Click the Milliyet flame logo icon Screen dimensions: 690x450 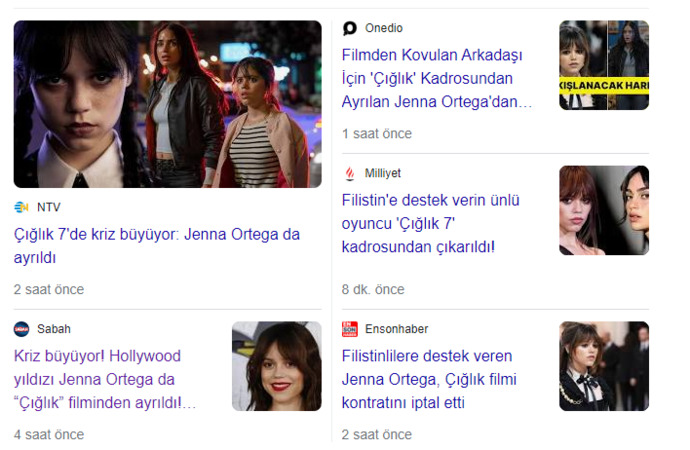[350, 173]
